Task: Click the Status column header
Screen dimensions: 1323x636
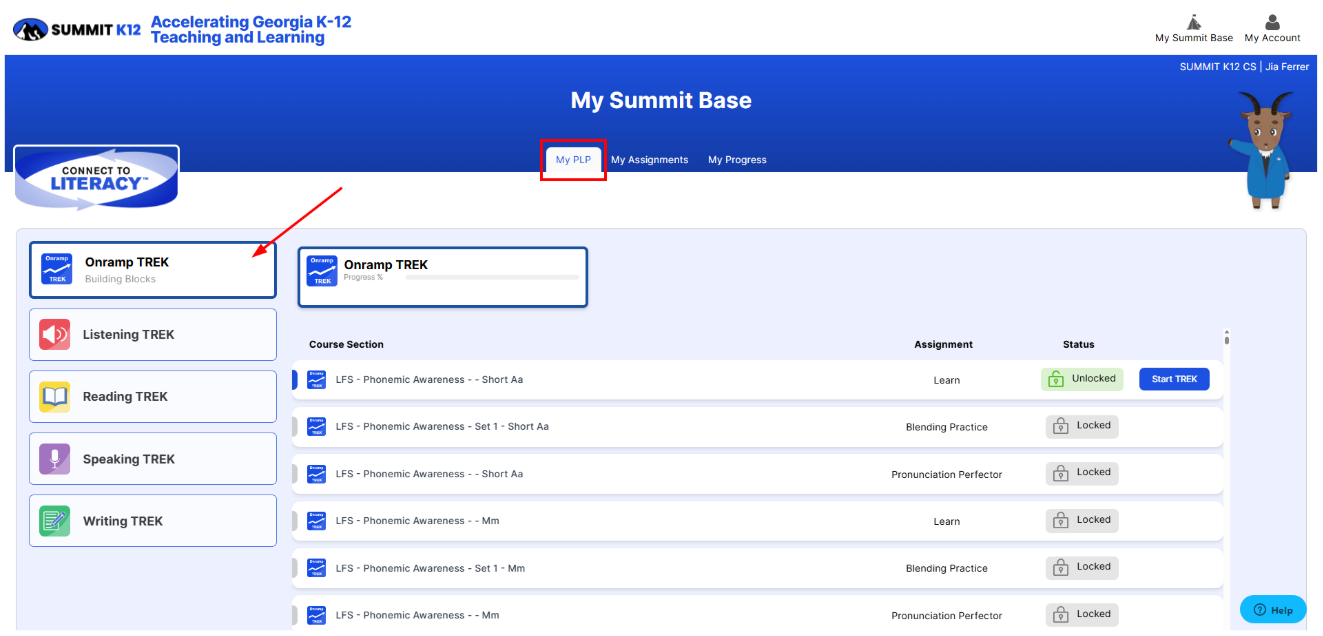Action: coord(1078,344)
